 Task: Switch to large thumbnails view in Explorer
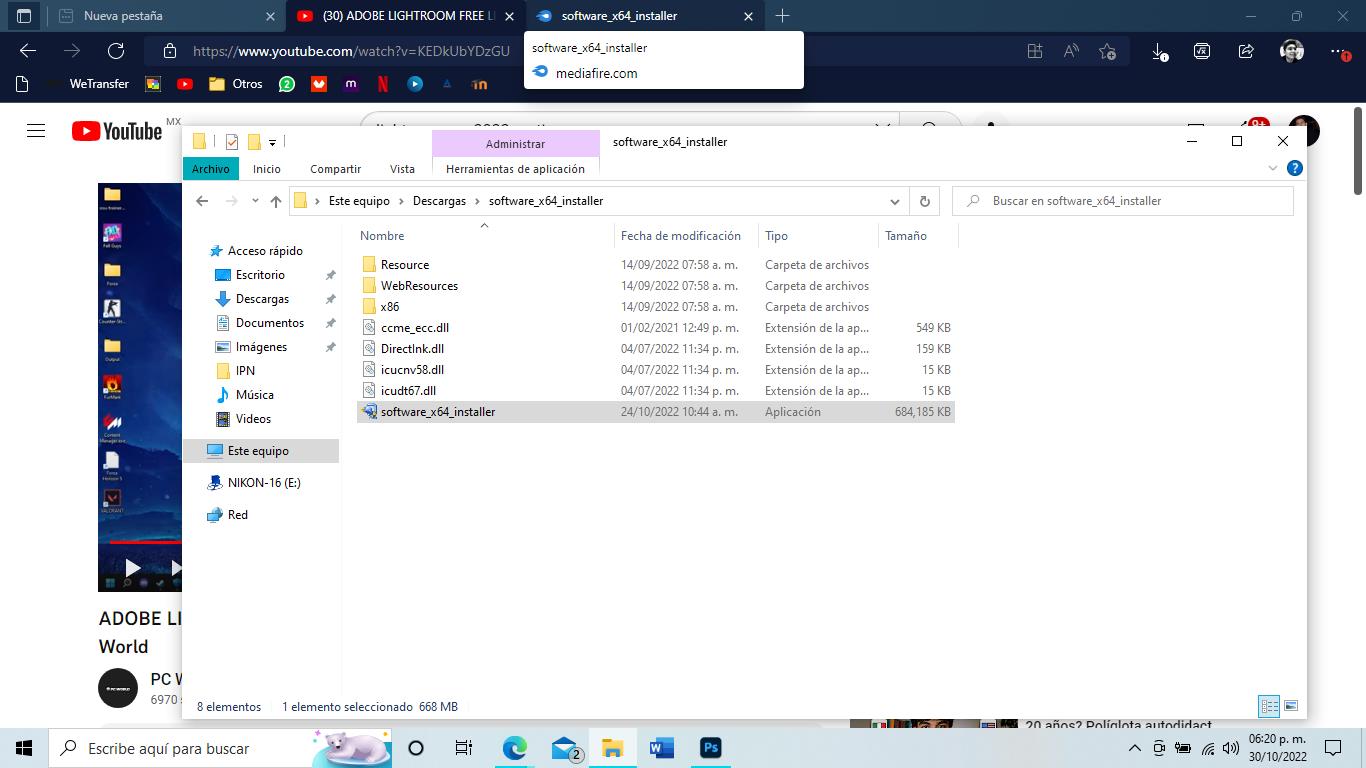click(x=1290, y=706)
